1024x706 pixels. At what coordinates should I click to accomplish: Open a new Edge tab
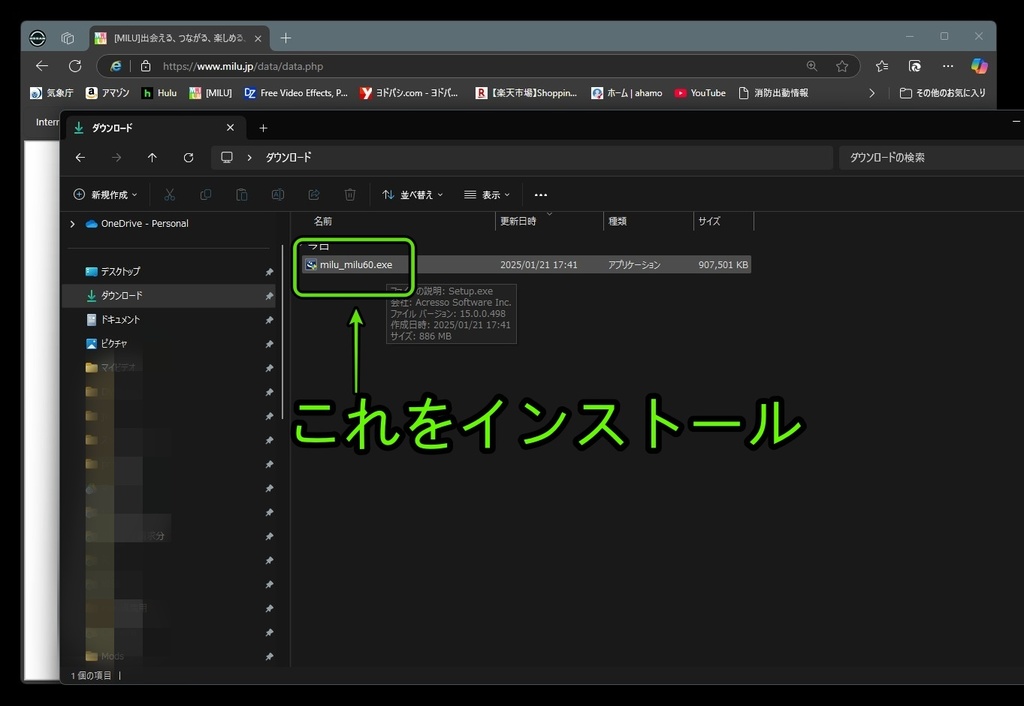click(285, 38)
